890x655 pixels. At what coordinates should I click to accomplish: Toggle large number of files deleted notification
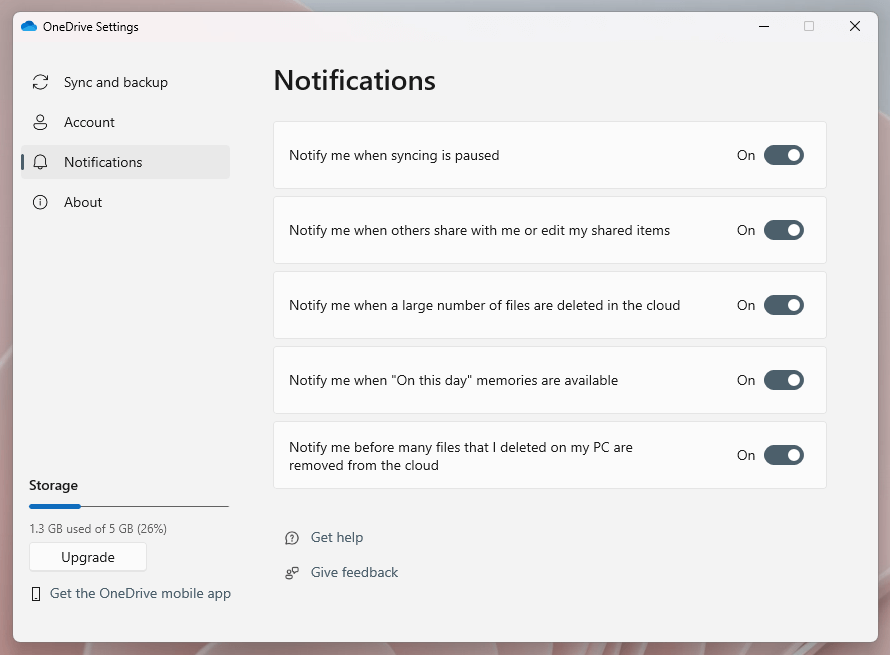[783, 305]
